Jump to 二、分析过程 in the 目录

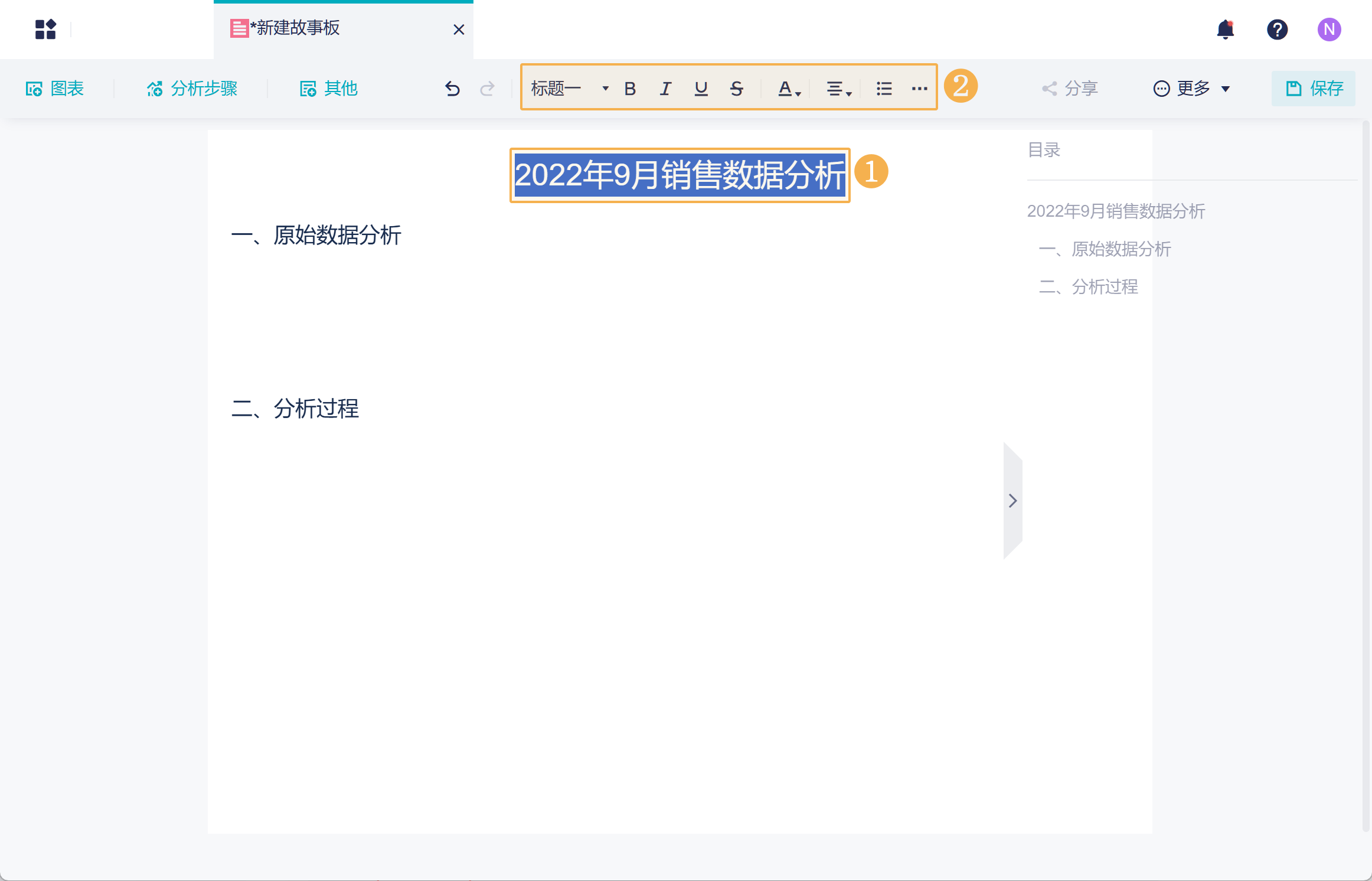coord(1088,286)
